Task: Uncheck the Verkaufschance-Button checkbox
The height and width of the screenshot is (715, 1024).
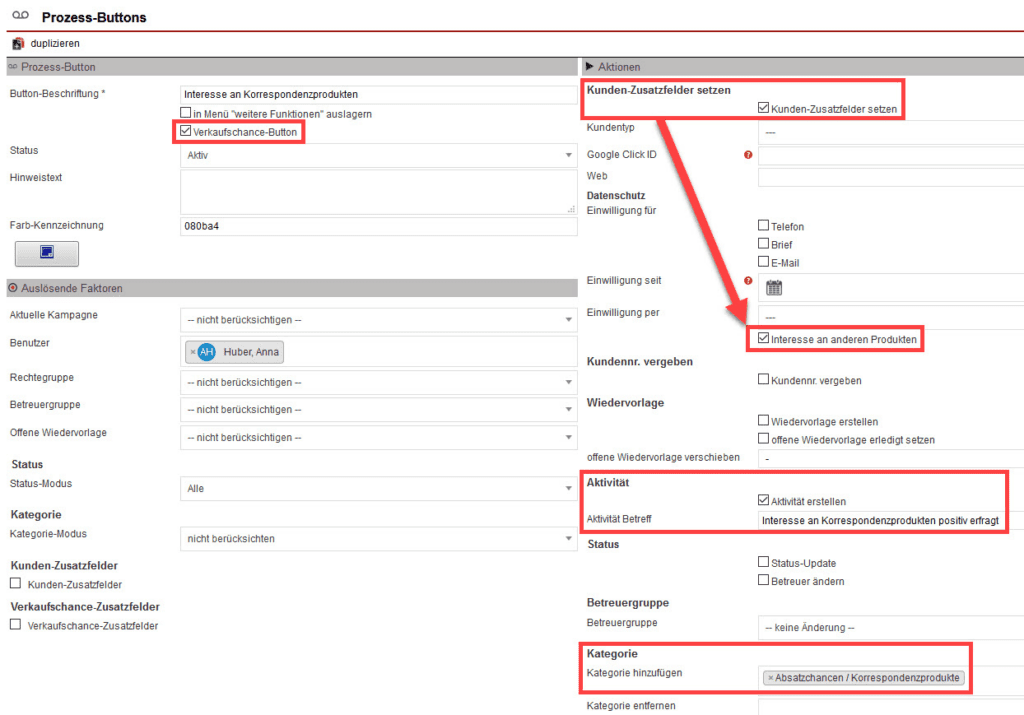Action: tap(186, 131)
